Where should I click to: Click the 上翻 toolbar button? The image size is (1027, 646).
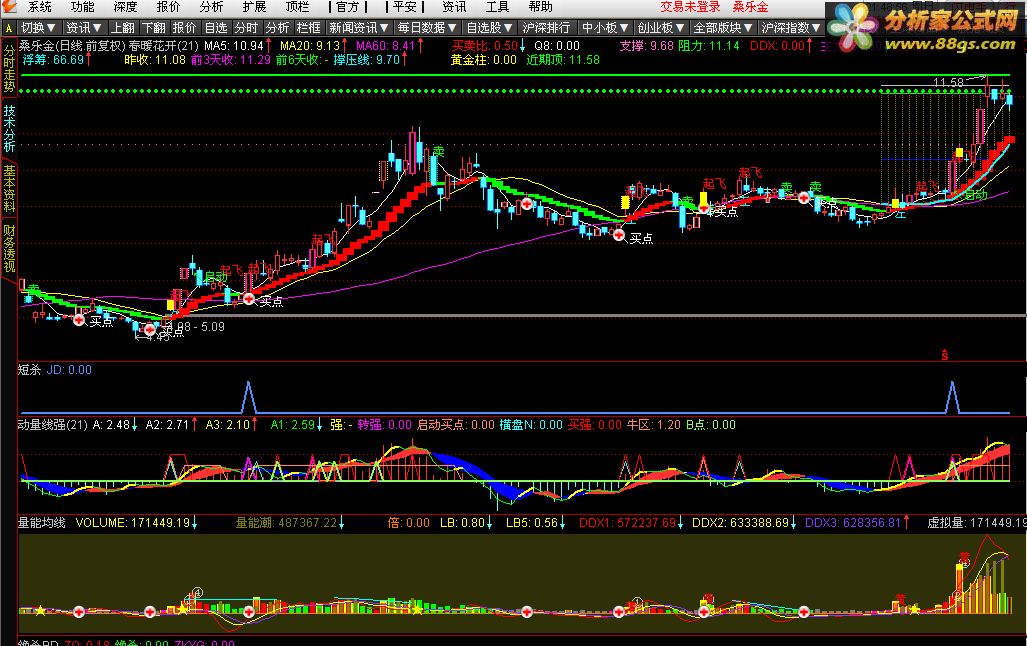click(x=122, y=28)
